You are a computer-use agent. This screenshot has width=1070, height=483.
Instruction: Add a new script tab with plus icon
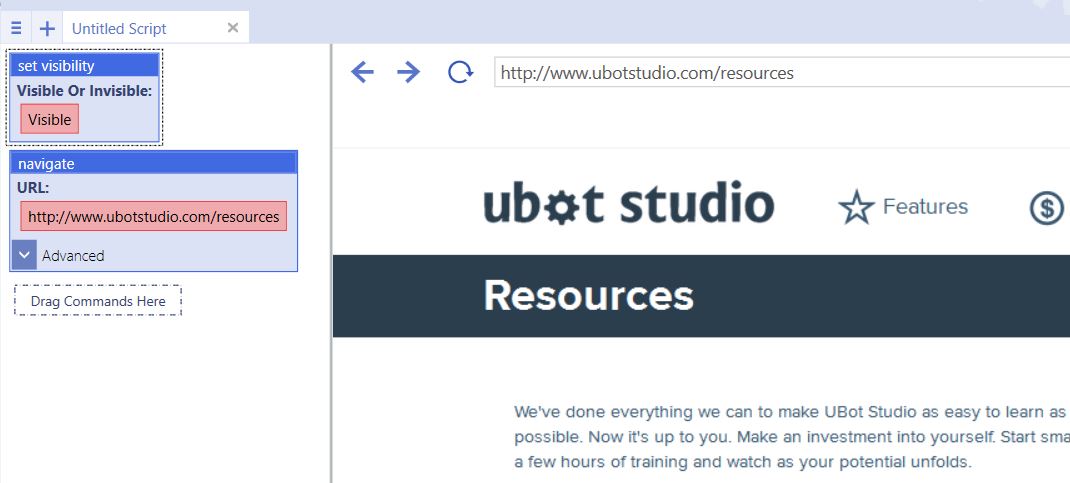click(46, 28)
